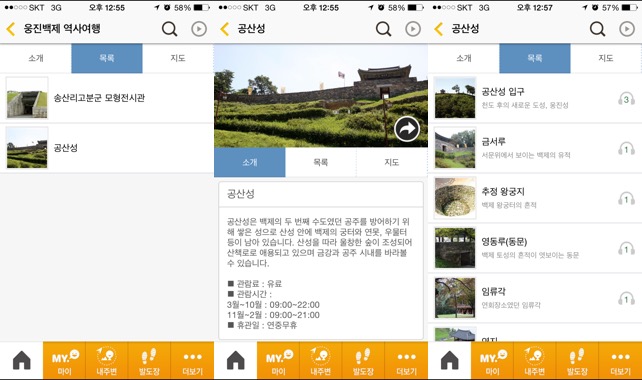
Task: Tap back chevron on middle 공산성 screen
Action: pyautogui.click(x=224, y=29)
